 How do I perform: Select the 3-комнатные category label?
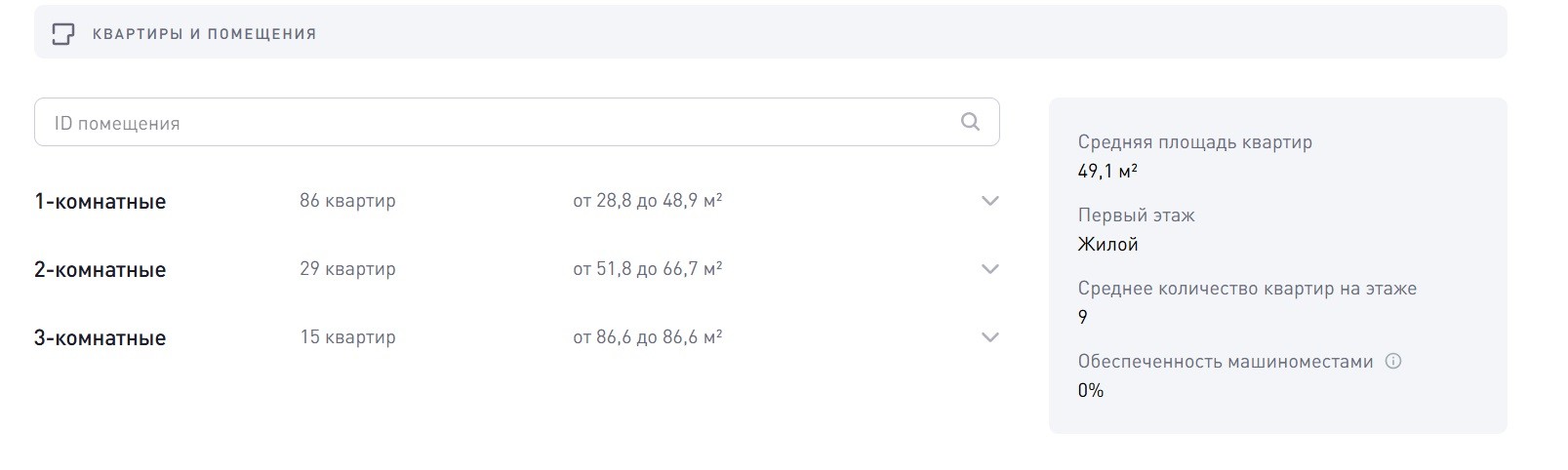coord(100,338)
